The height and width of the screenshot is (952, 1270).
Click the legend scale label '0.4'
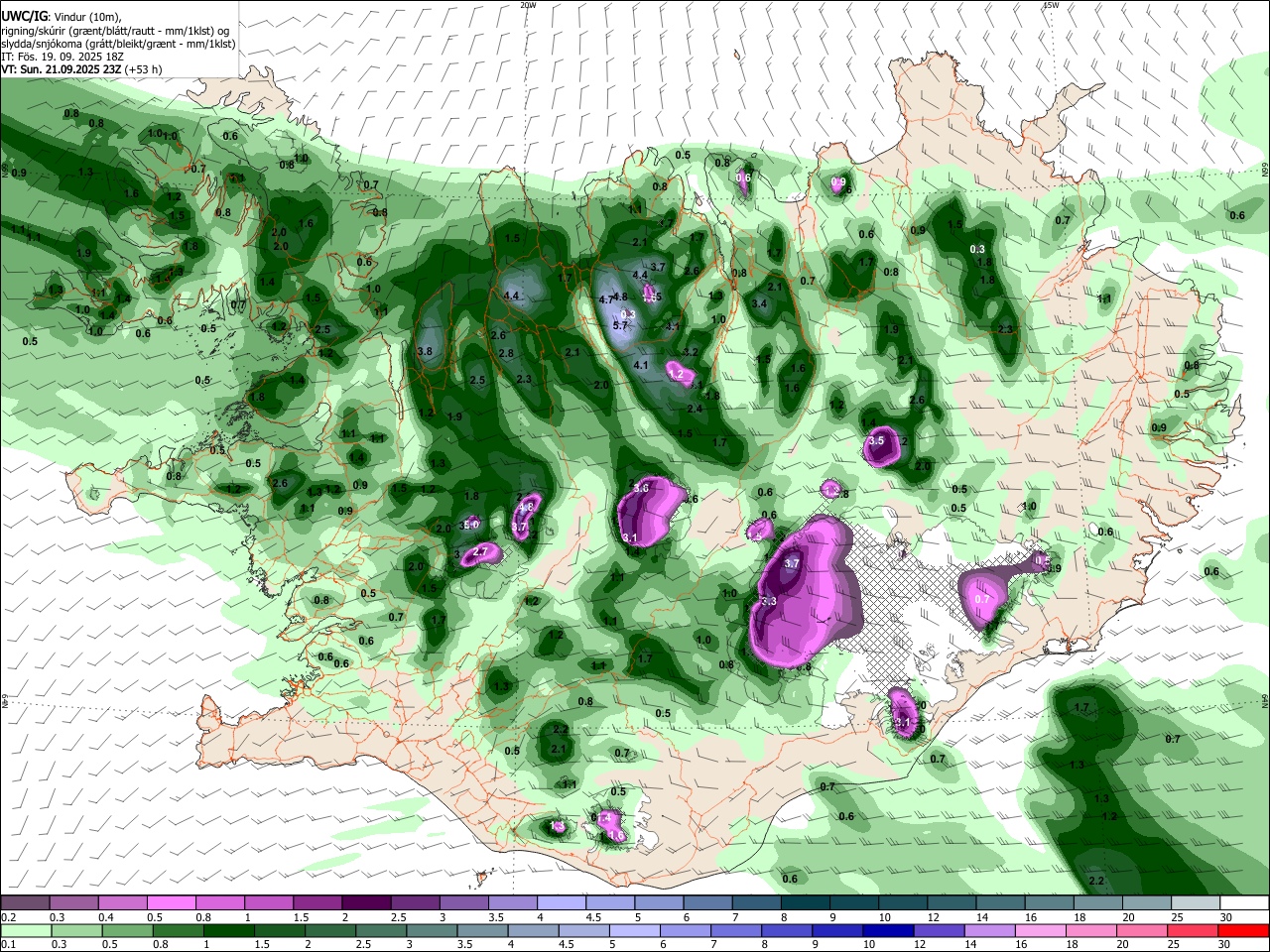[106, 917]
